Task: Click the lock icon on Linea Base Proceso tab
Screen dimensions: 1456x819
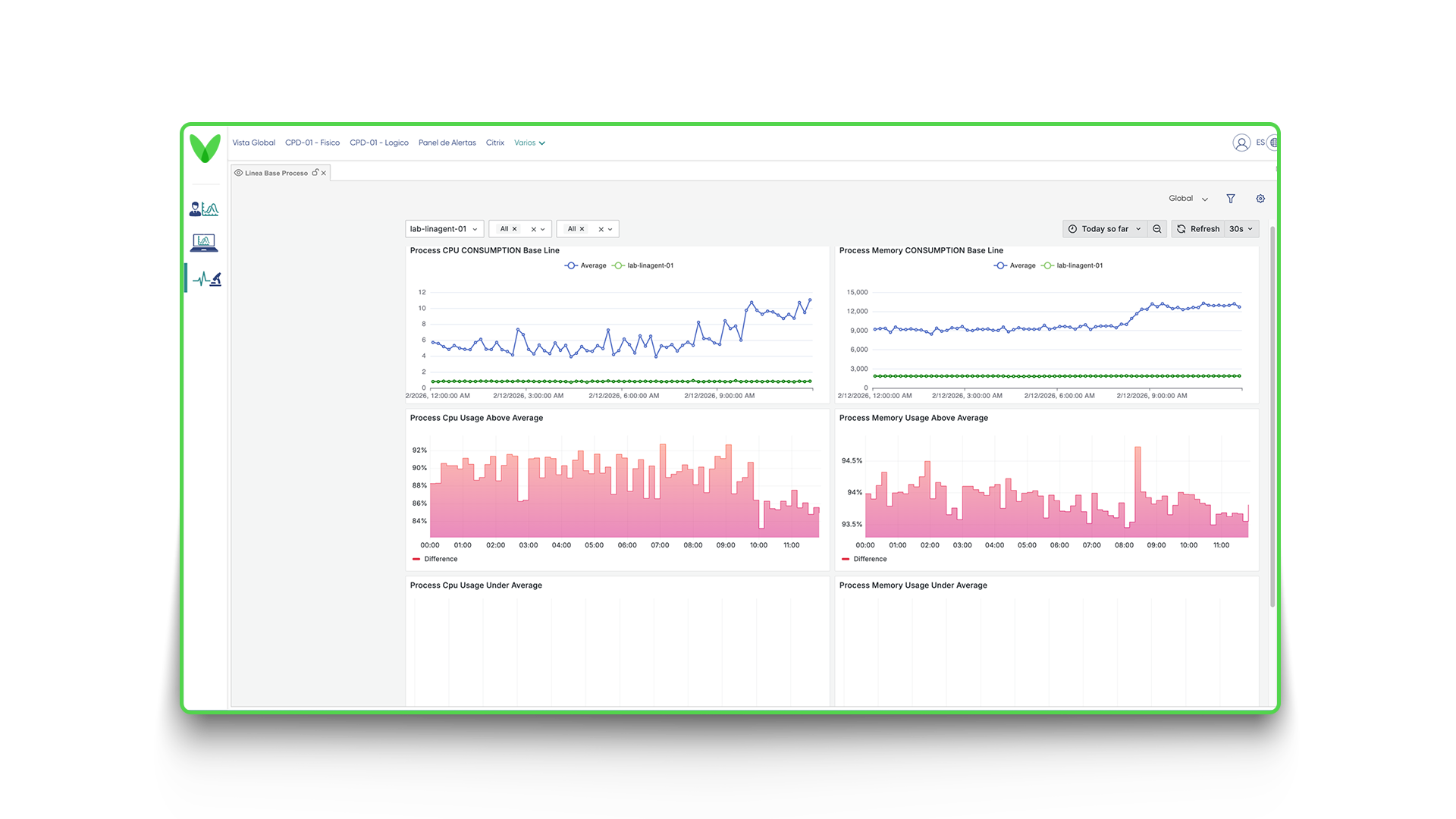Action: (315, 173)
